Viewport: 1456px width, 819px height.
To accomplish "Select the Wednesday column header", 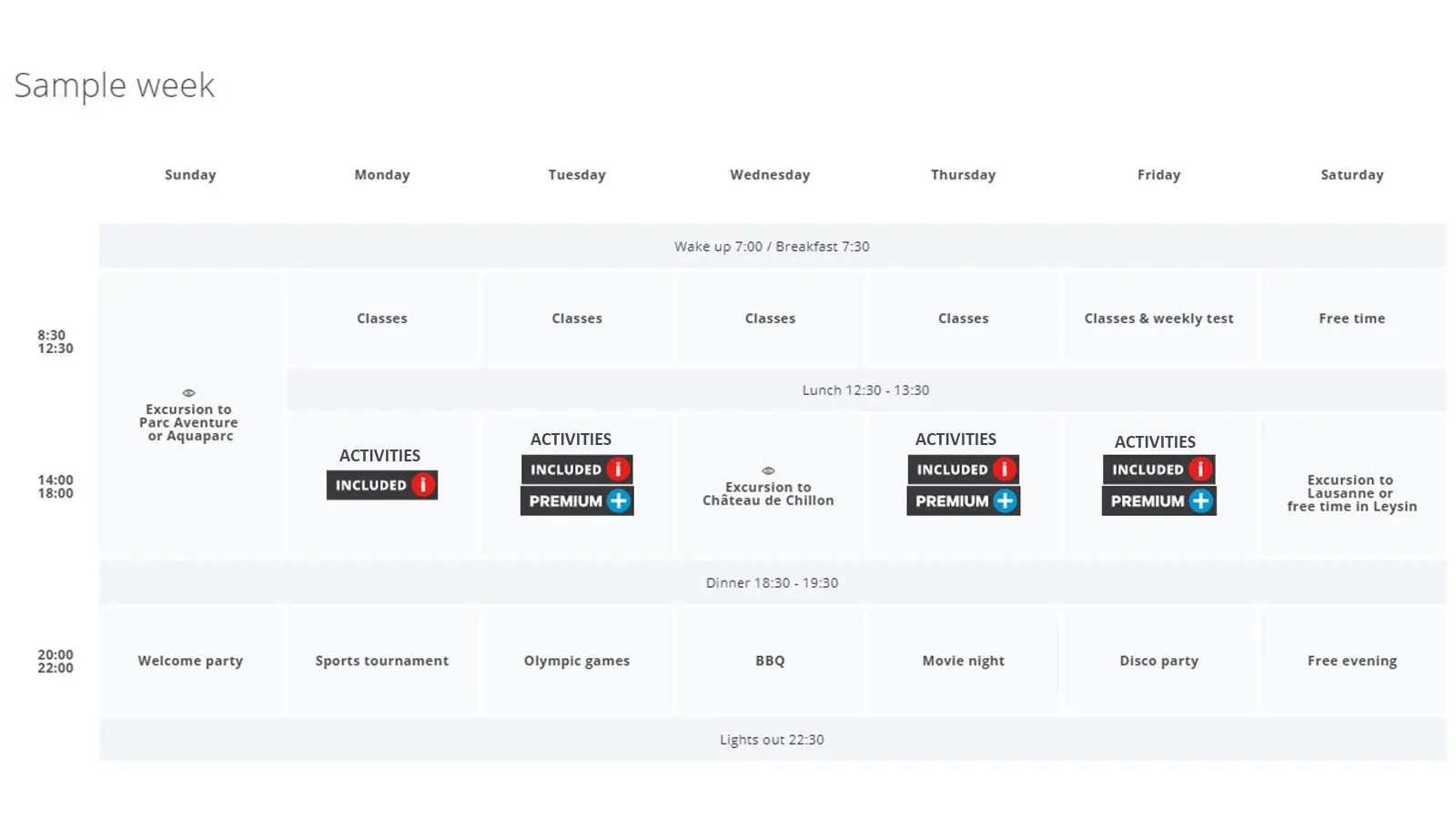I will click(770, 175).
